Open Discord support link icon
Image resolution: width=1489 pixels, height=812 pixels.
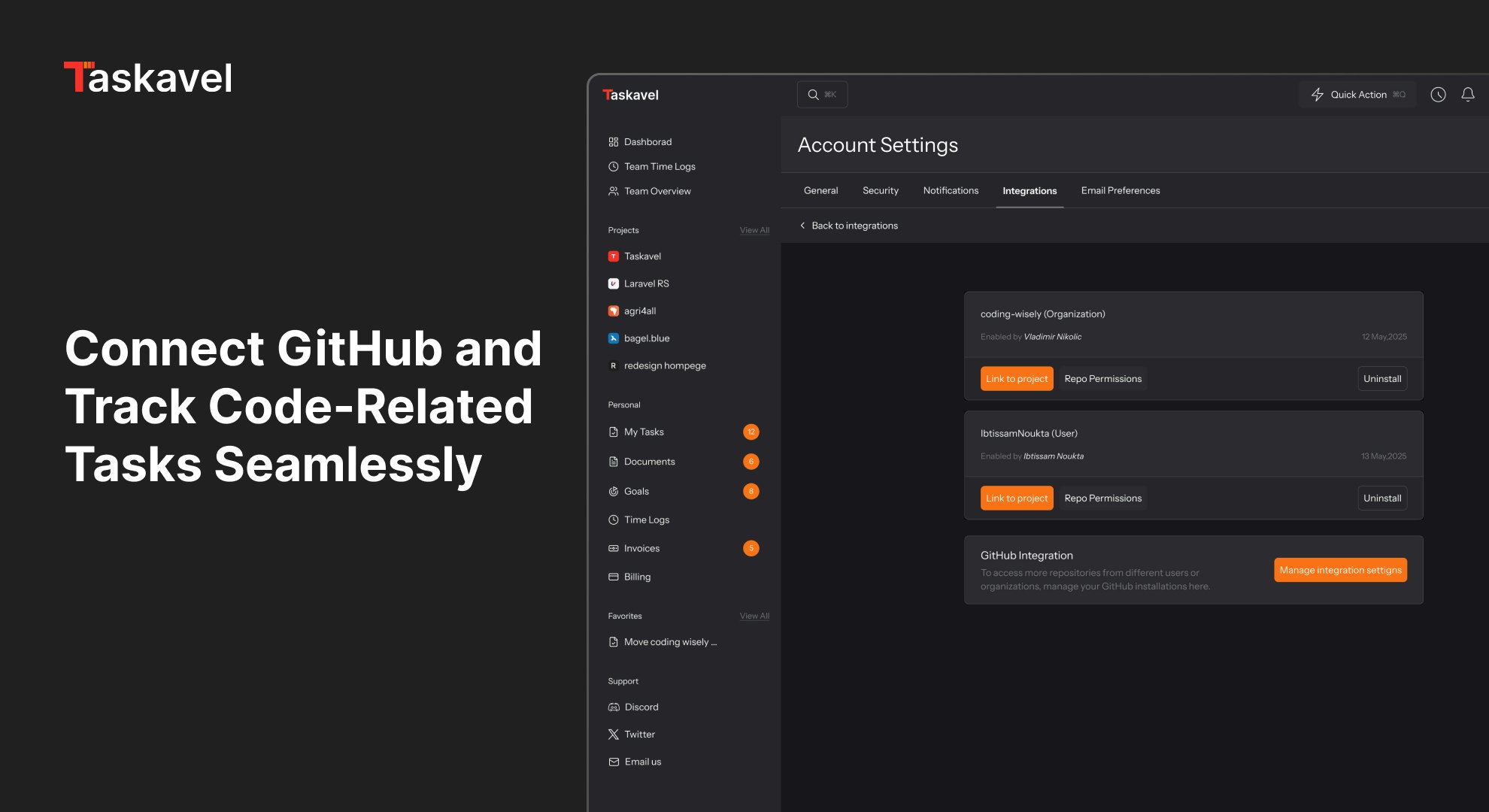click(x=614, y=707)
